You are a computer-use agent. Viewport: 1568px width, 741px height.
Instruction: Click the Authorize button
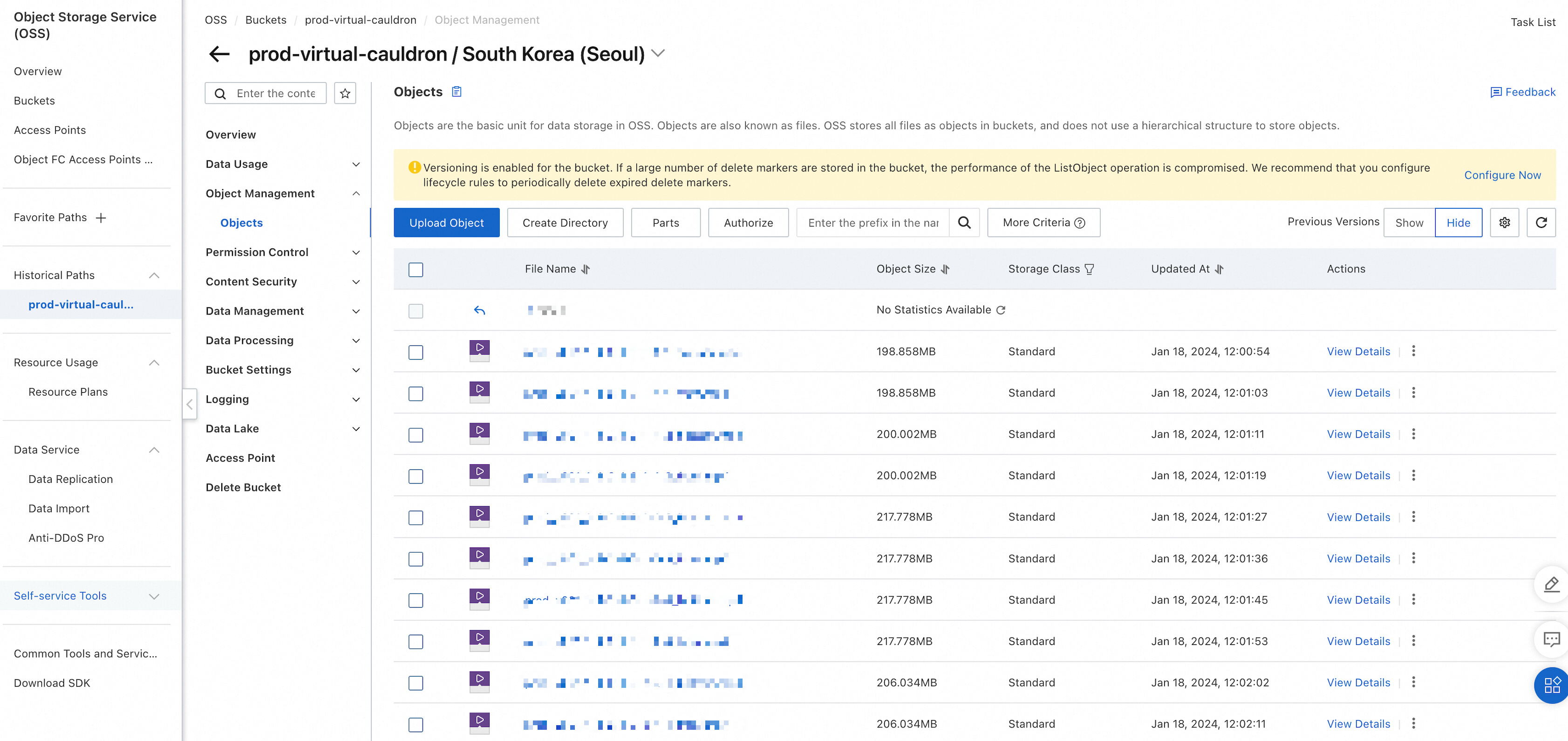[x=748, y=223]
